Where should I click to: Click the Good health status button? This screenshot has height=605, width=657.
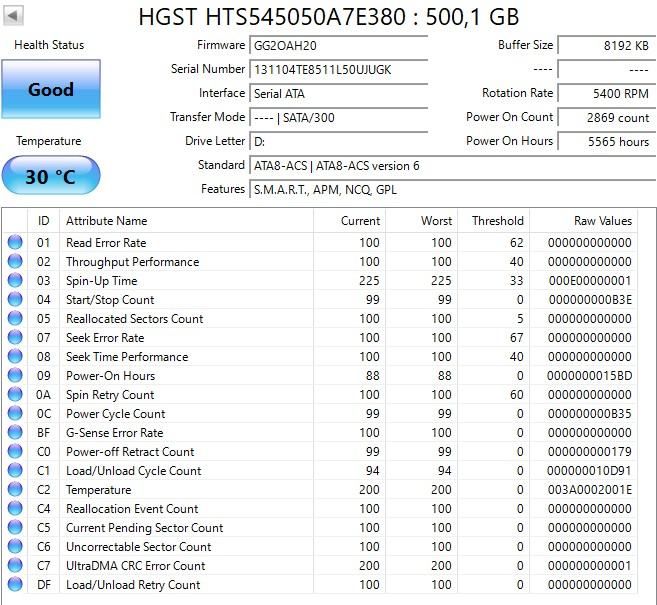(51, 90)
